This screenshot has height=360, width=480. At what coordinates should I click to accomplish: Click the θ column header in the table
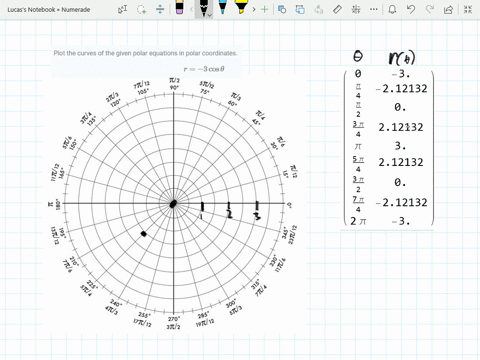point(358,56)
